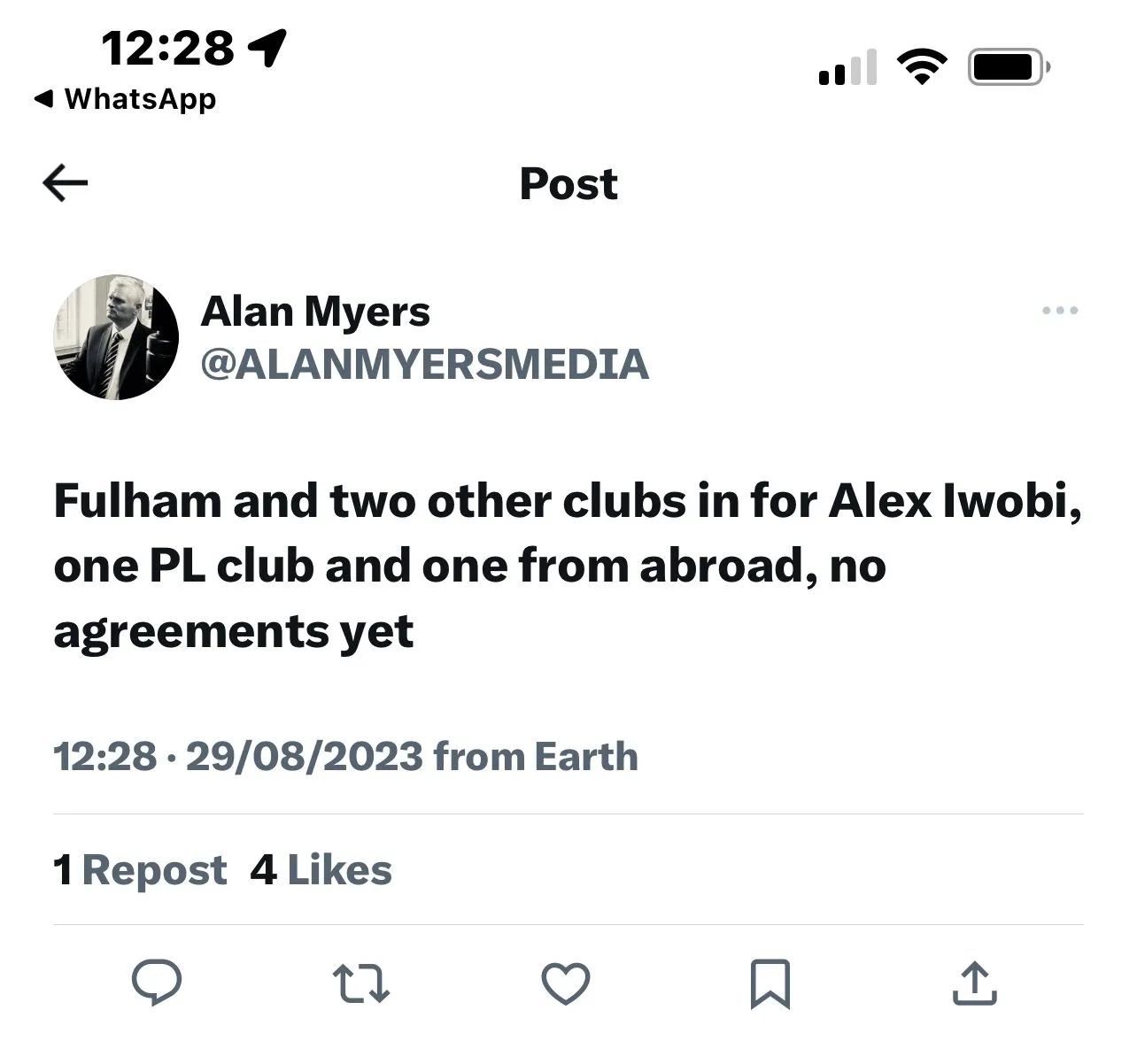Image resolution: width=1137 pixels, height=1064 pixels.
Task: Open the @ALANMYERSMEDIA handle
Action: click(x=425, y=365)
